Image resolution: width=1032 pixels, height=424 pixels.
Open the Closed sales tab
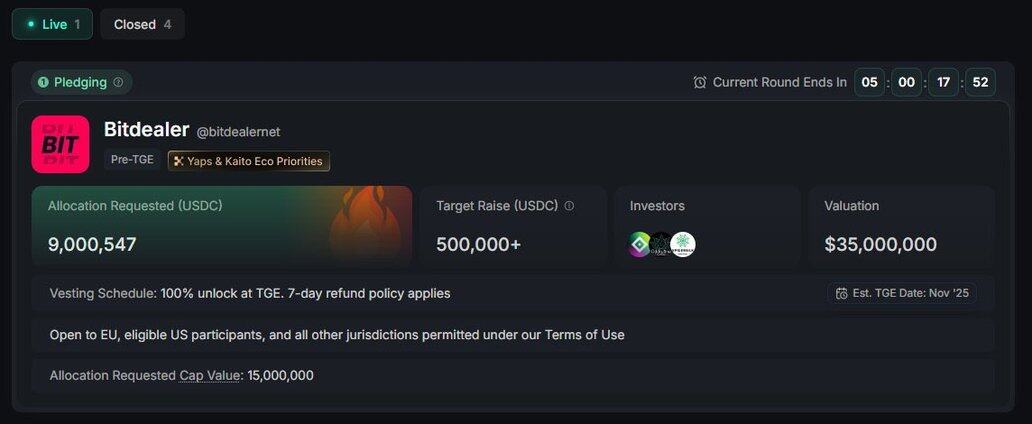[x=142, y=24]
